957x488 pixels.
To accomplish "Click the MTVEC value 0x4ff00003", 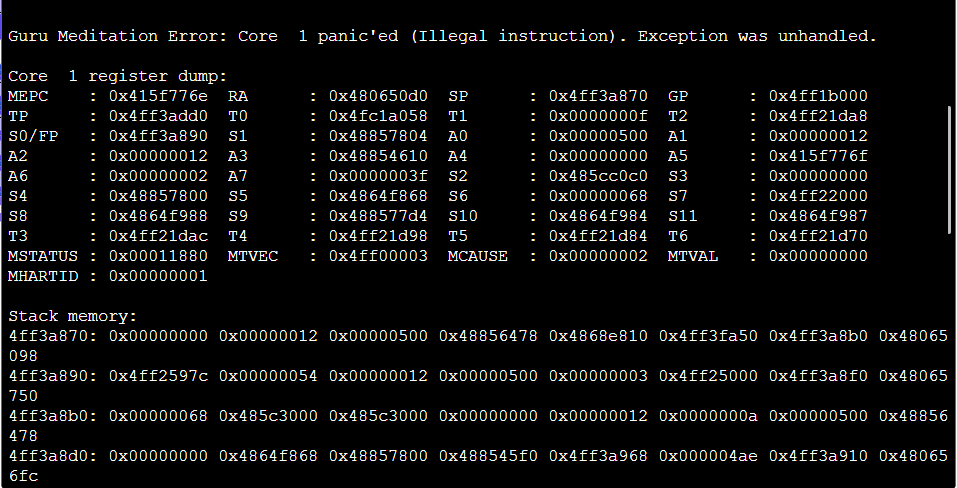I will pyautogui.click(x=378, y=257).
